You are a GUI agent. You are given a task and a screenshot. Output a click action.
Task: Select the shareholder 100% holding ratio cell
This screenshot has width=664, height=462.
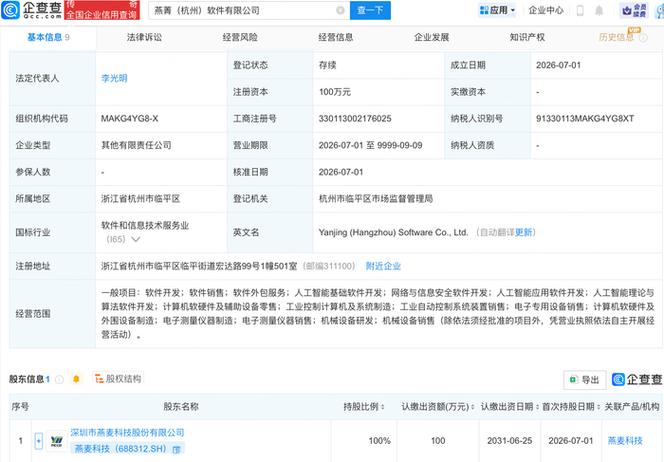tap(379, 441)
